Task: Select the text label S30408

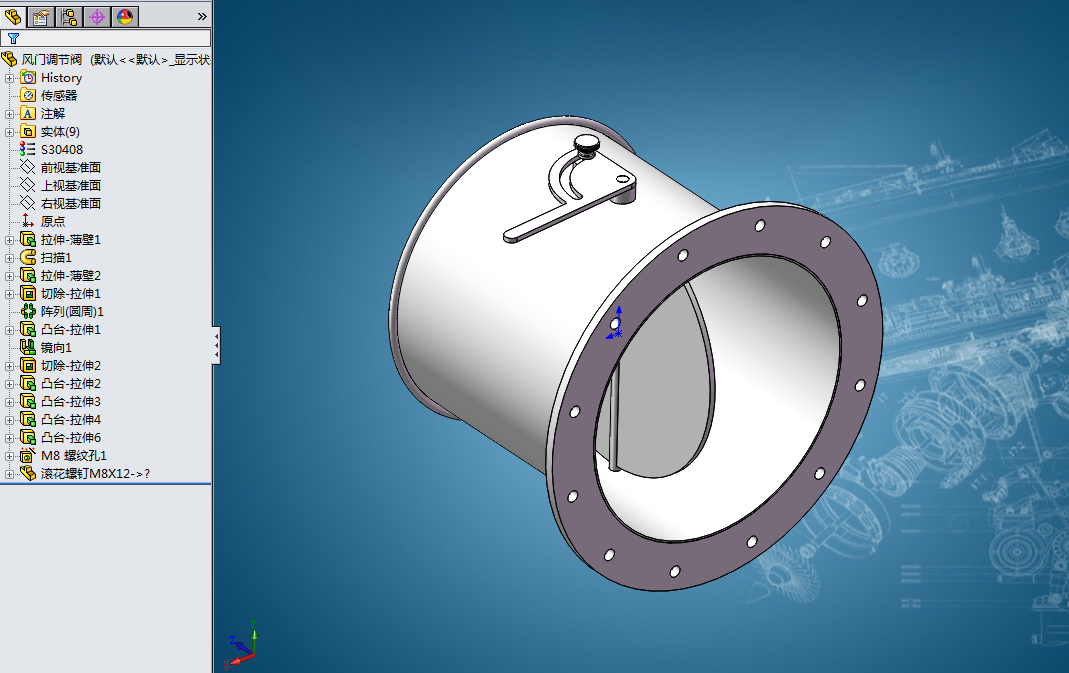Action: click(x=62, y=150)
